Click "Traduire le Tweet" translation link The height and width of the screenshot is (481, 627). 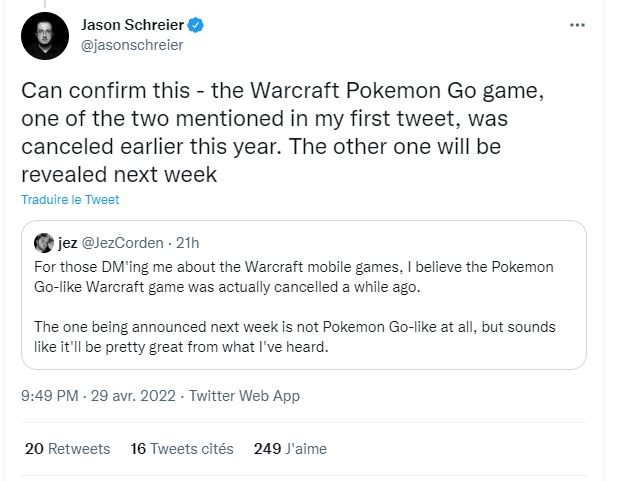point(70,200)
